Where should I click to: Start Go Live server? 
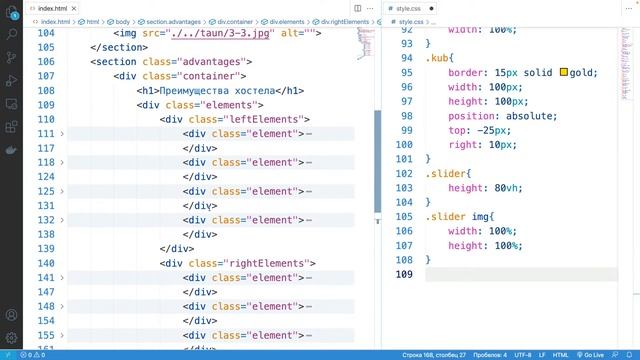click(590, 355)
